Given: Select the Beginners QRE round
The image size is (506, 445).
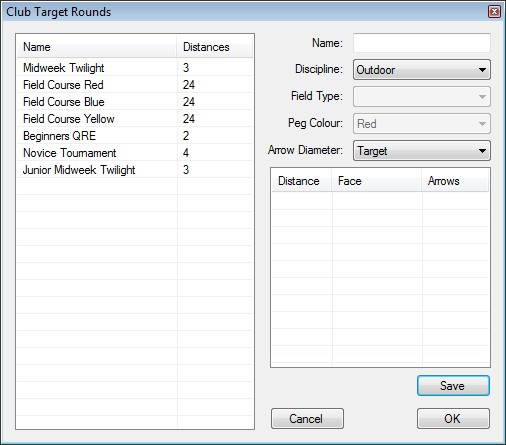Looking at the screenshot, I should click(135, 136).
